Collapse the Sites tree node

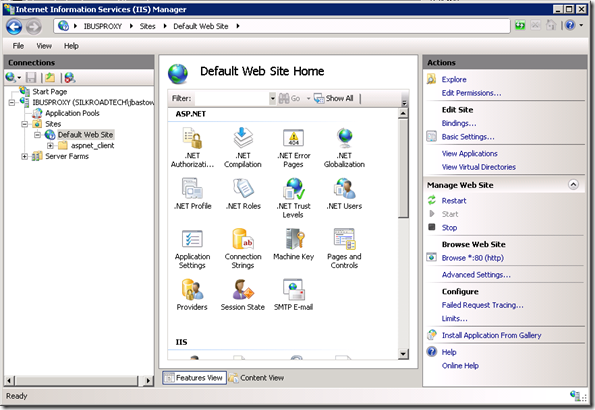point(25,124)
